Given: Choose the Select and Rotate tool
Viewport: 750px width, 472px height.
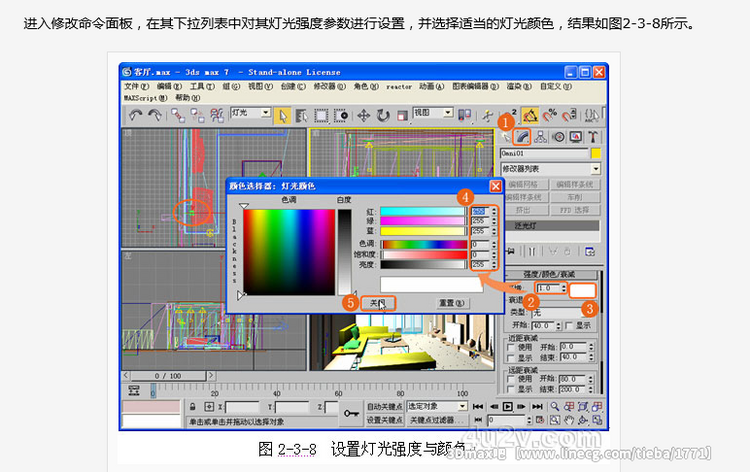Looking at the screenshot, I should pyautogui.click(x=383, y=116).
